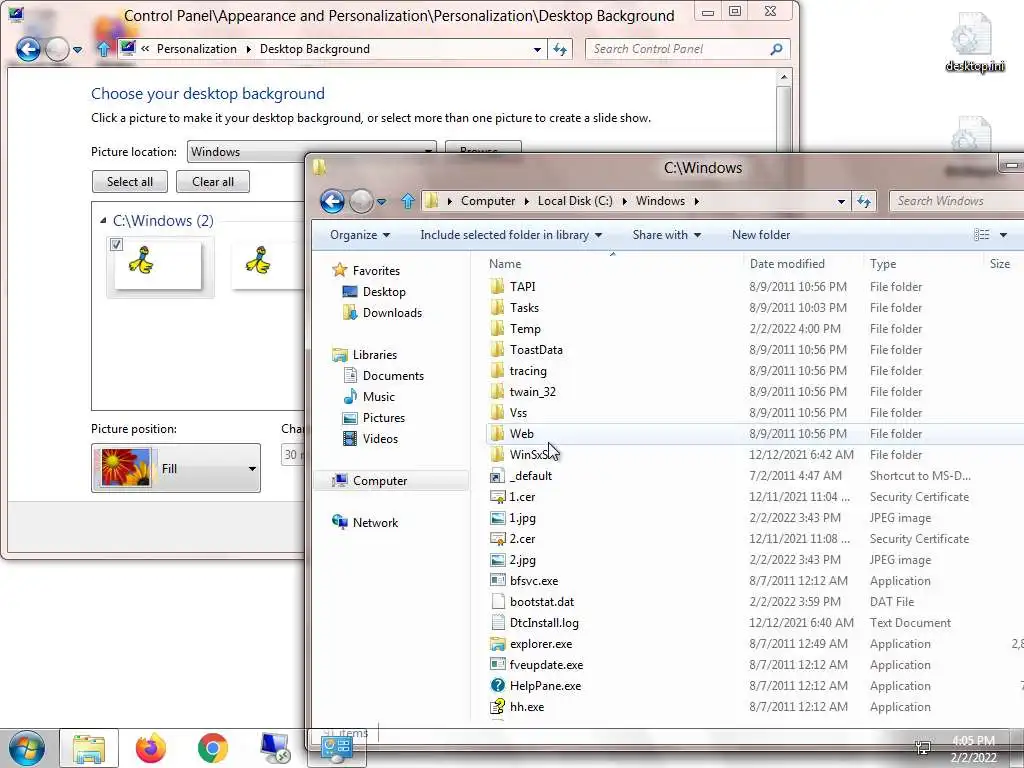This screenshot has width=1024, height=768.
Task: Select the bfsvc.exe application icon
Action: 498,581
